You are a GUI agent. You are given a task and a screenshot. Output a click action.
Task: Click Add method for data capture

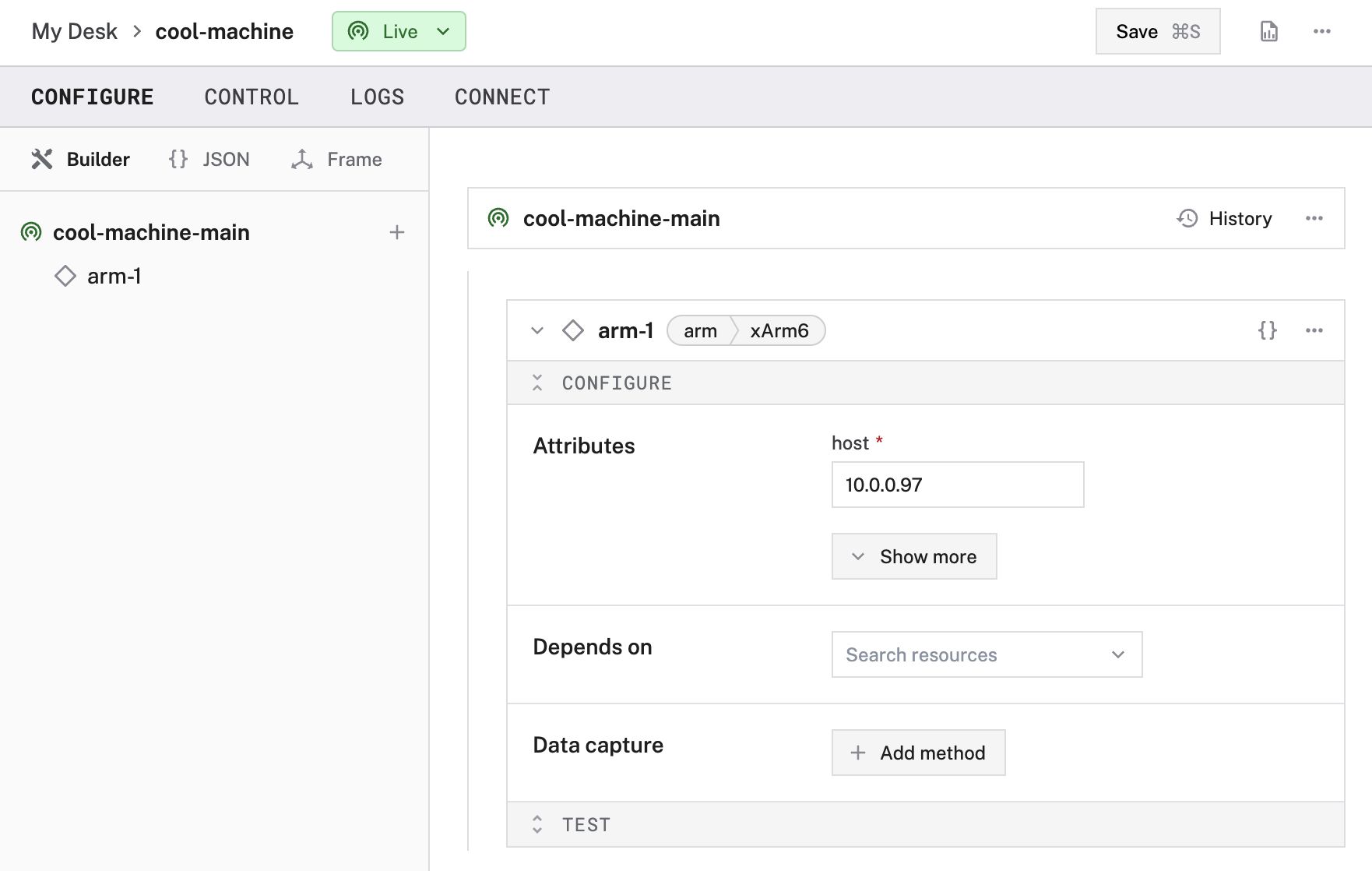click(x=918, y=753)
